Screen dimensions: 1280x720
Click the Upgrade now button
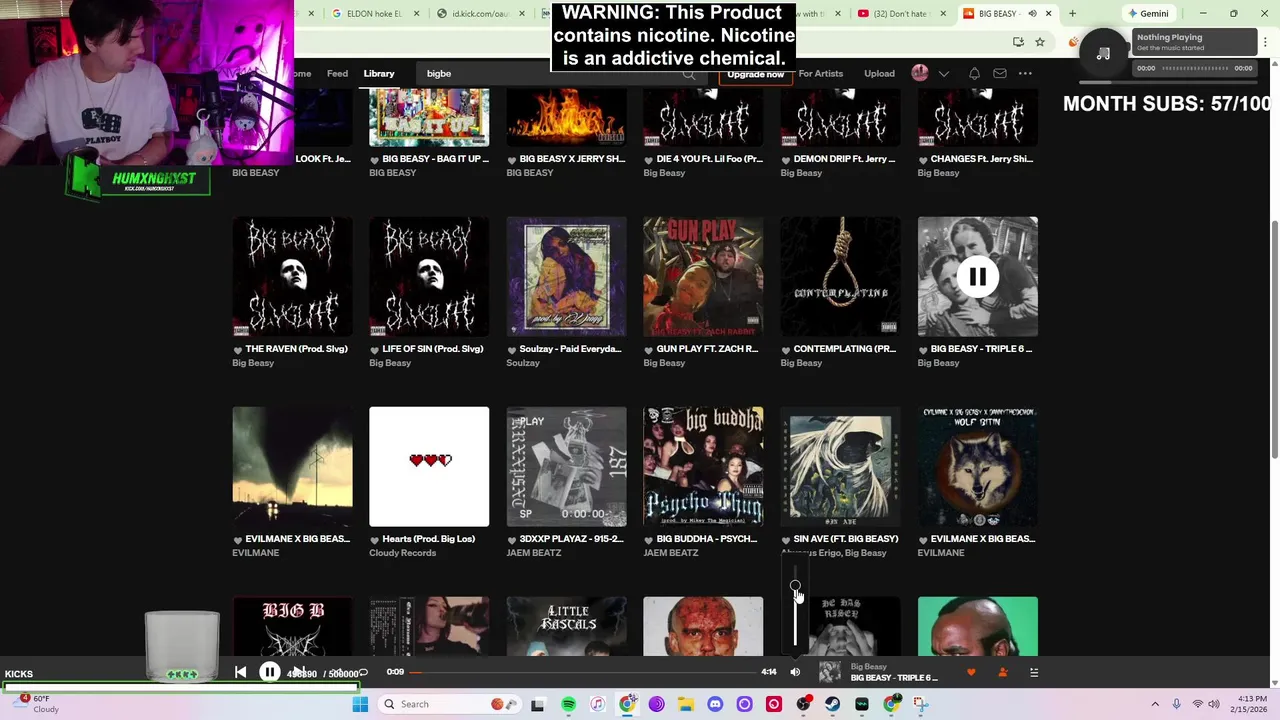tap(755, 76)
